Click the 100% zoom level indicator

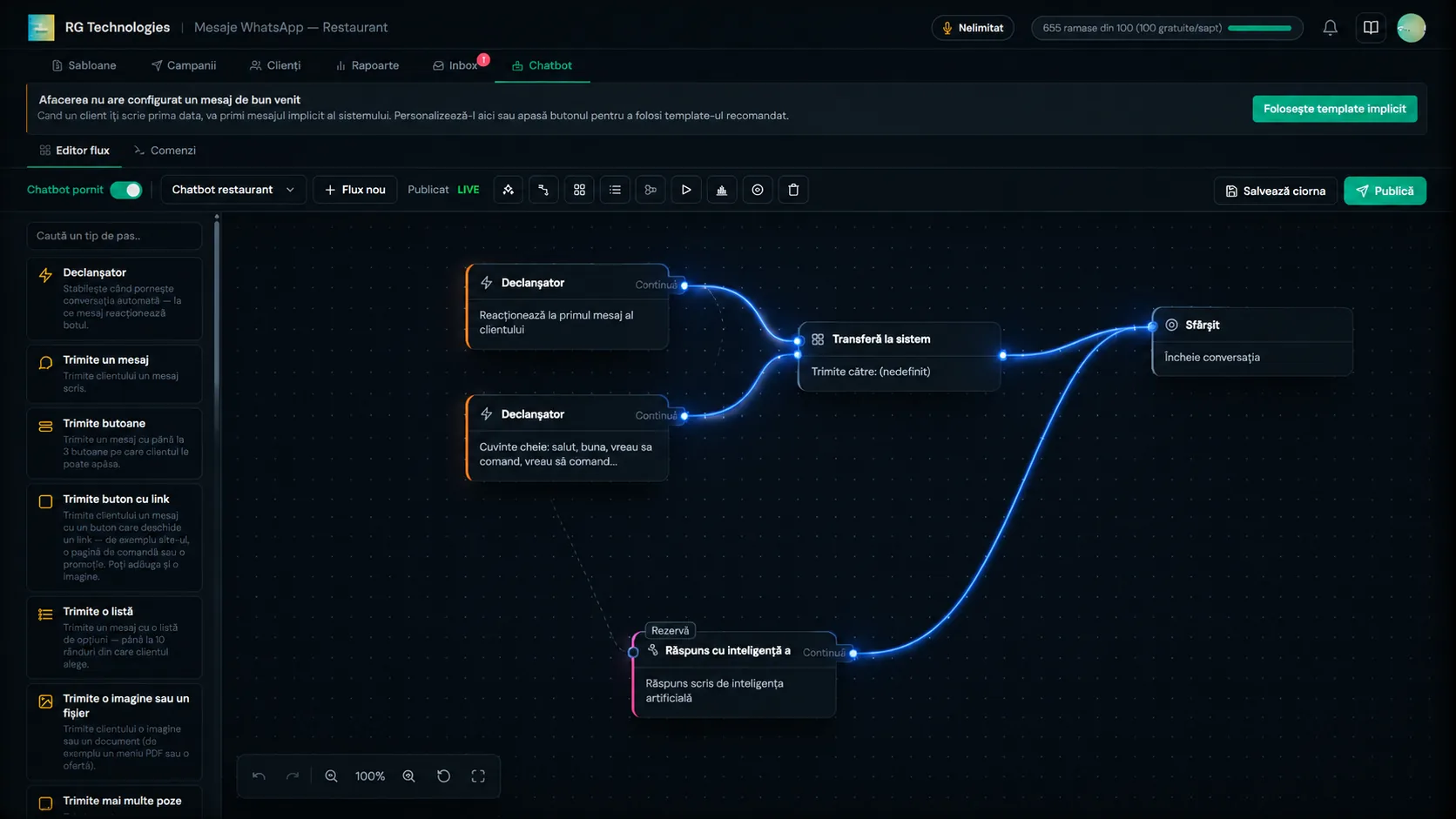tap(370, 776)
